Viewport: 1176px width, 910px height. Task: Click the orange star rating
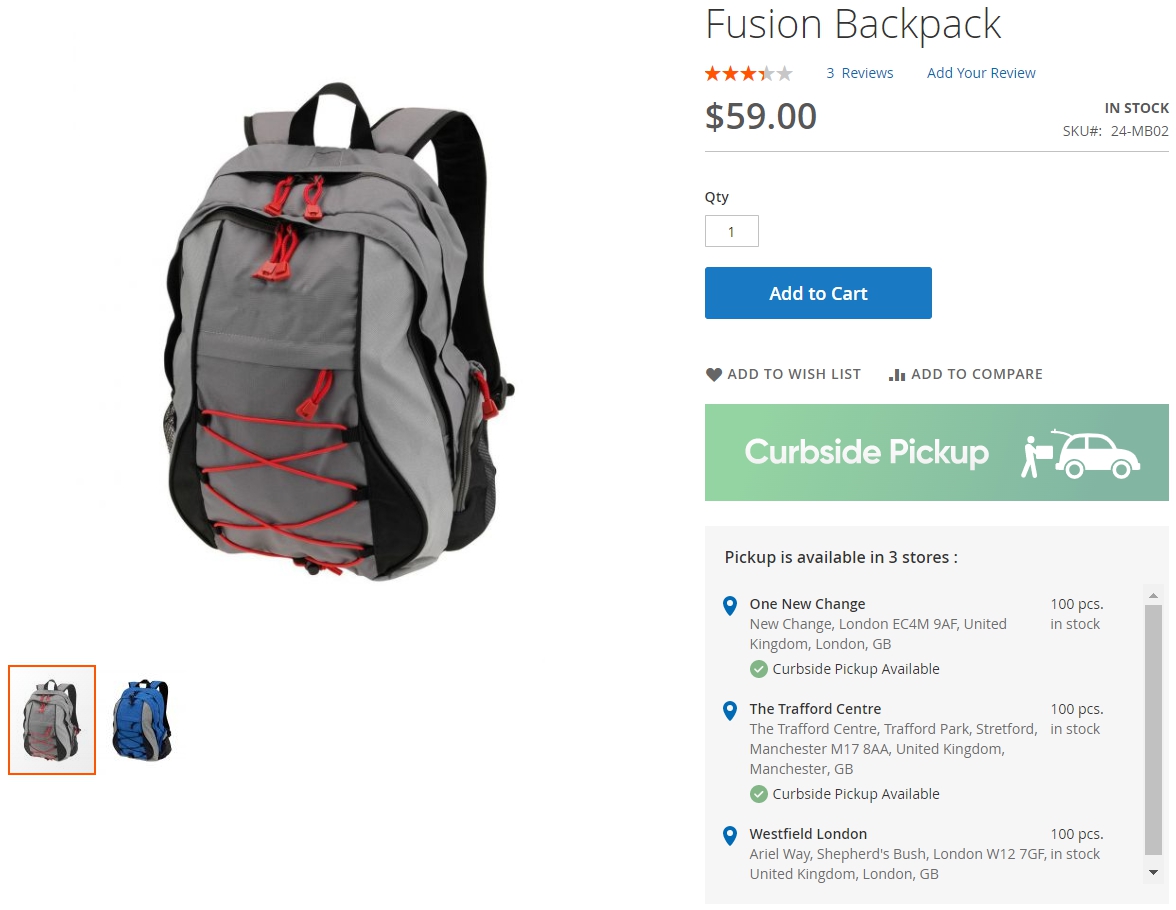click(748, 74)
